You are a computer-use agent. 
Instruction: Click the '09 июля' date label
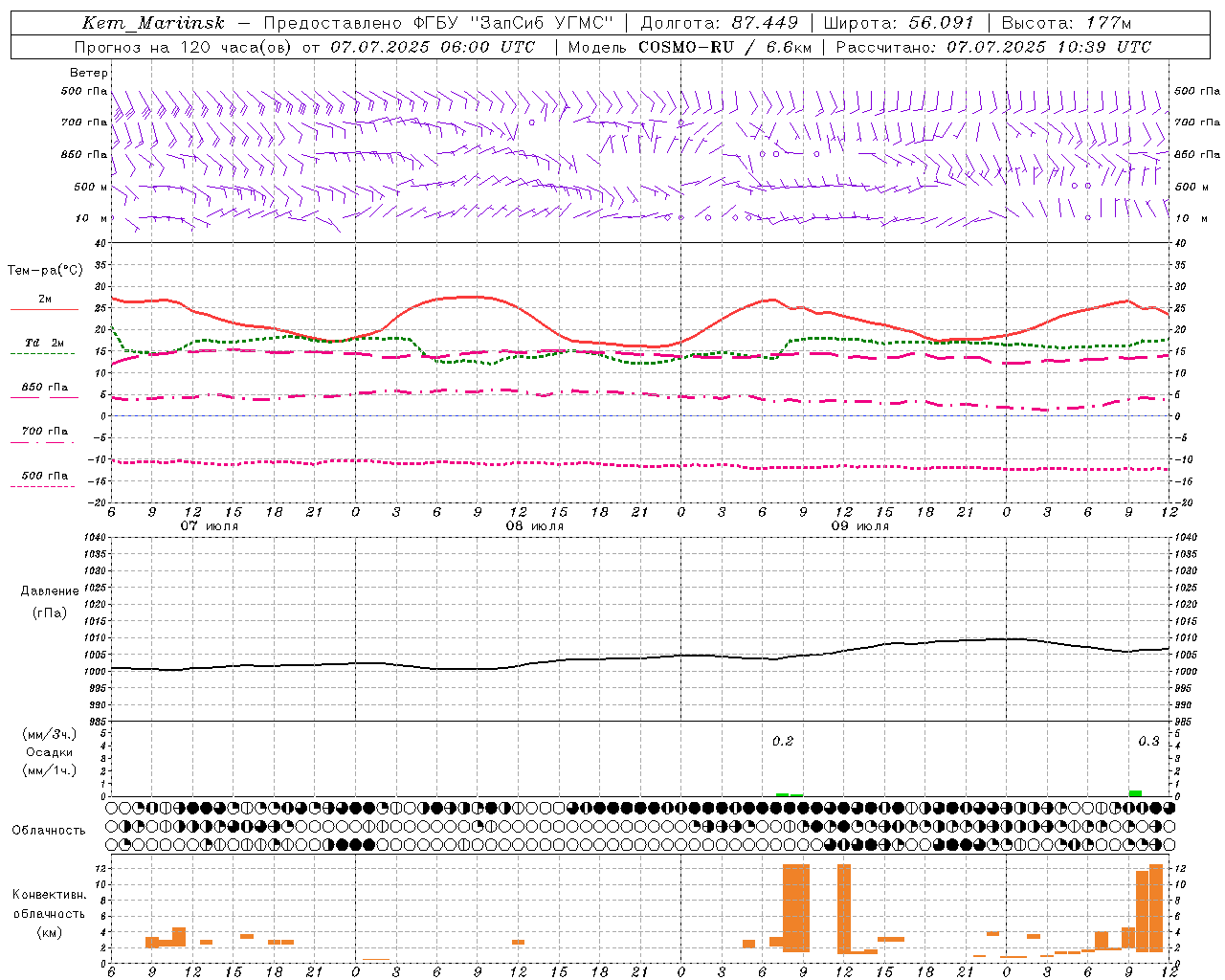[x=860, y=526]
